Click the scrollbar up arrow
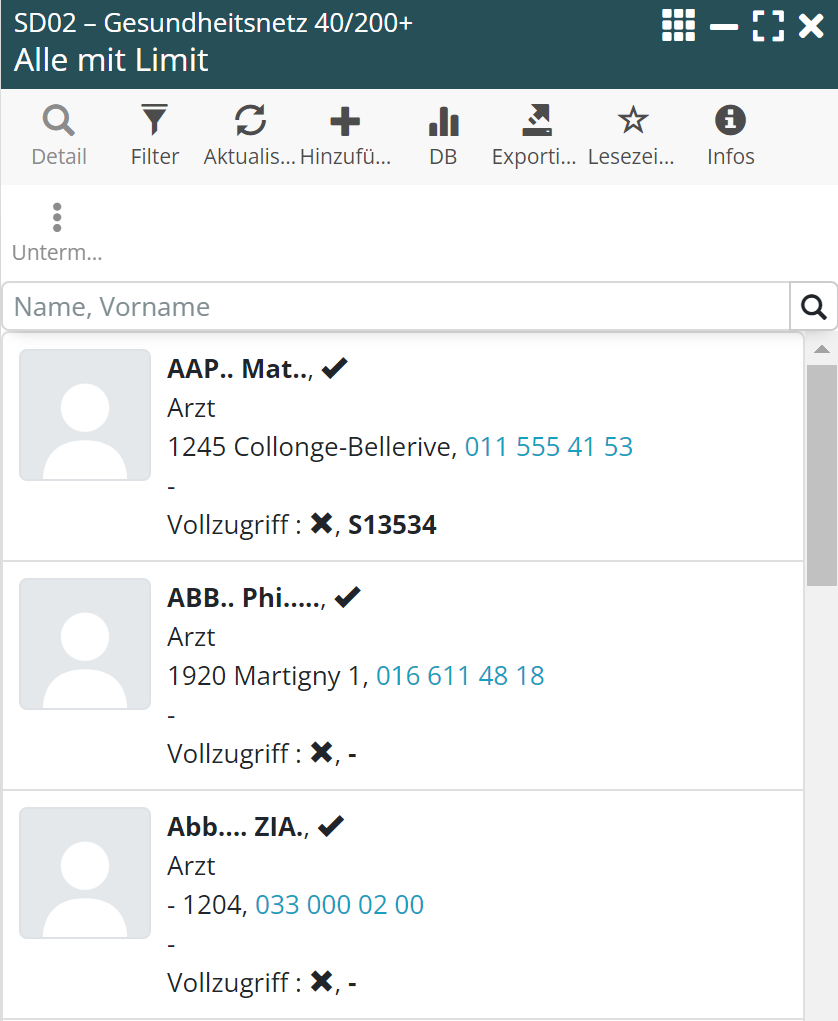Image resolution: width=838 pixels, height=1021 pixels. pyautogui.click(x=821, y=349)
